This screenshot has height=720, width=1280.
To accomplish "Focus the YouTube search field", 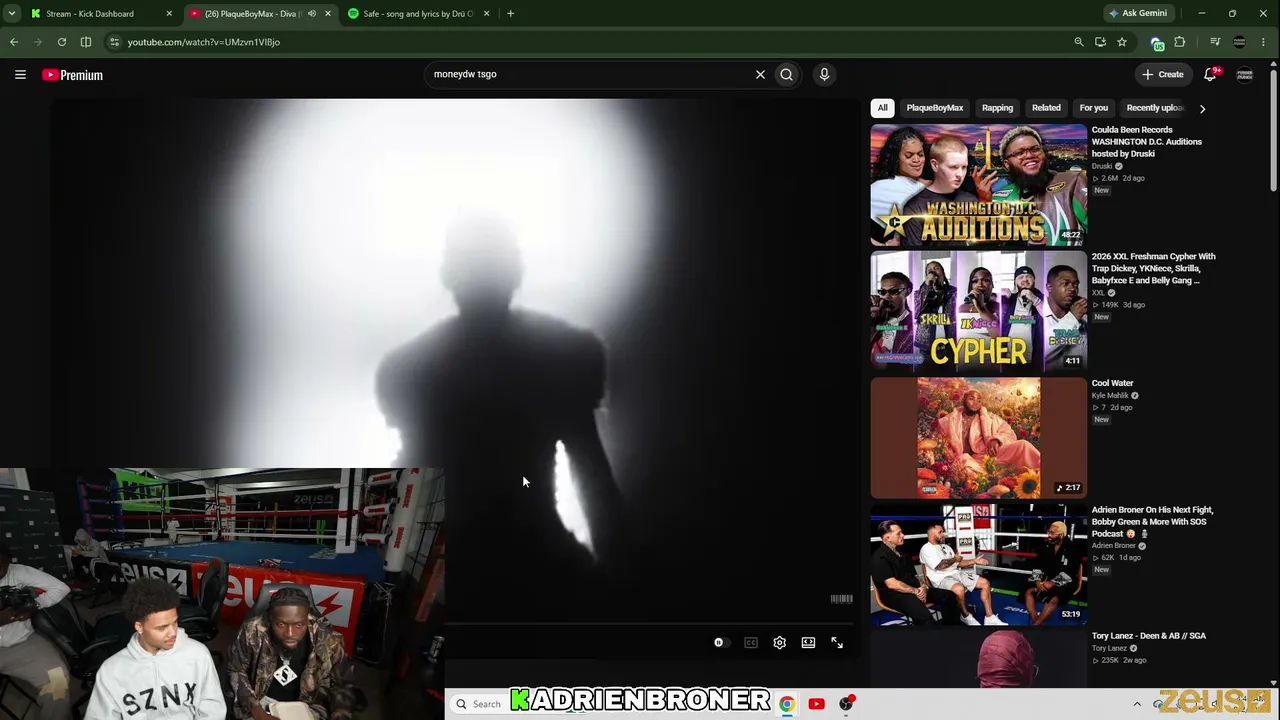I will [590, 74].
